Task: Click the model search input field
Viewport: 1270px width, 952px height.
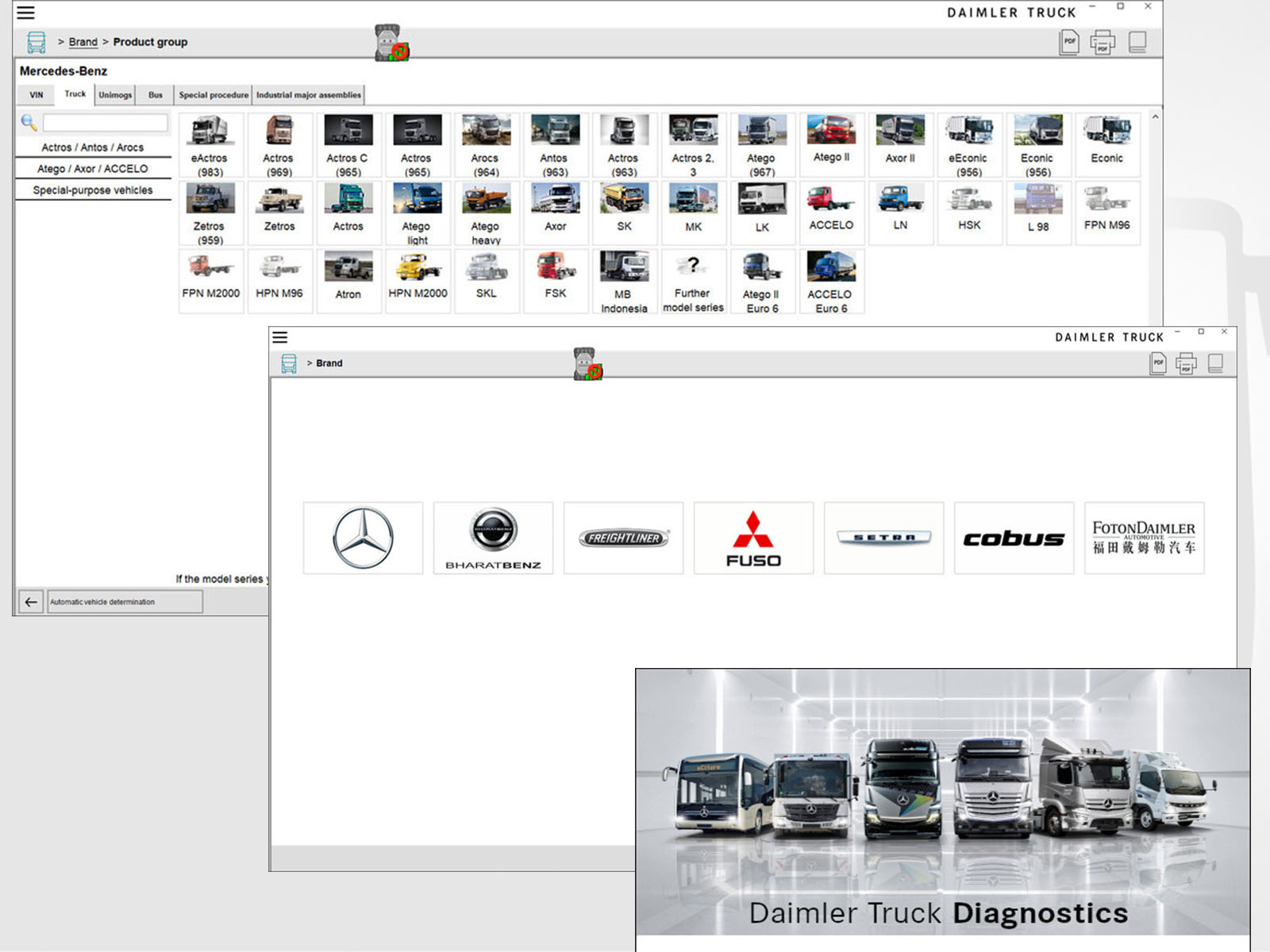Action: click(x=105, y=122)
